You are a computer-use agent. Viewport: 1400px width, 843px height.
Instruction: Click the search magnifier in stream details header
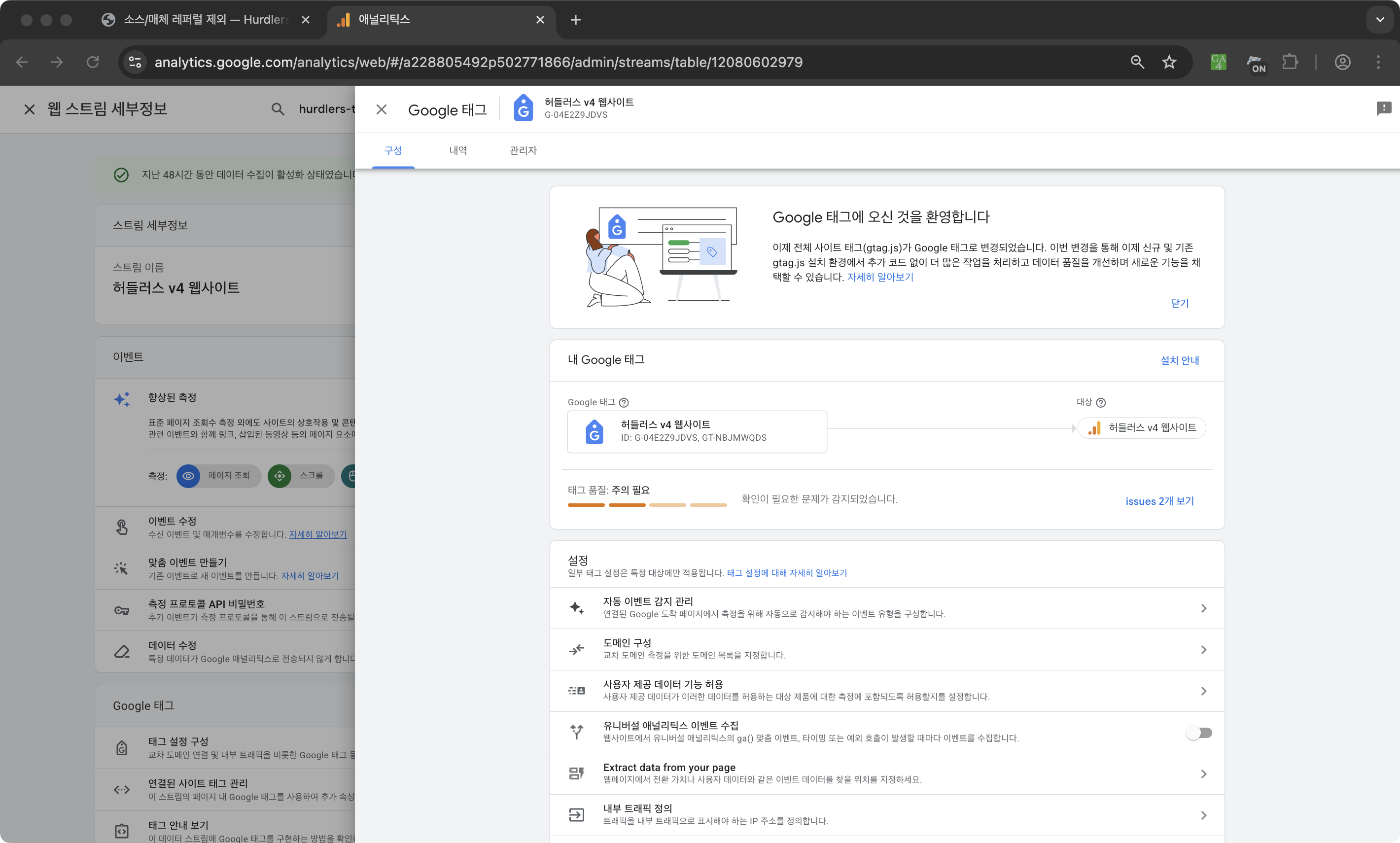[278, 109]
